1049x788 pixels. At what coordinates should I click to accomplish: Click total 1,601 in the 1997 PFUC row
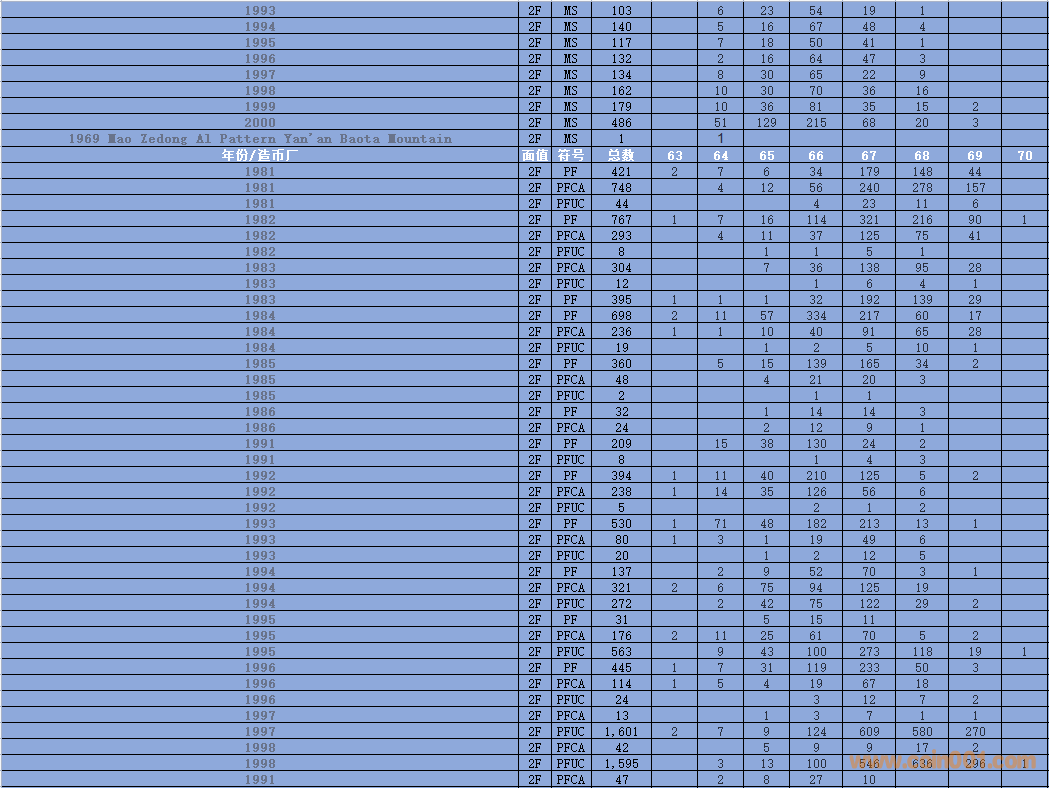(x=621, y=732)
